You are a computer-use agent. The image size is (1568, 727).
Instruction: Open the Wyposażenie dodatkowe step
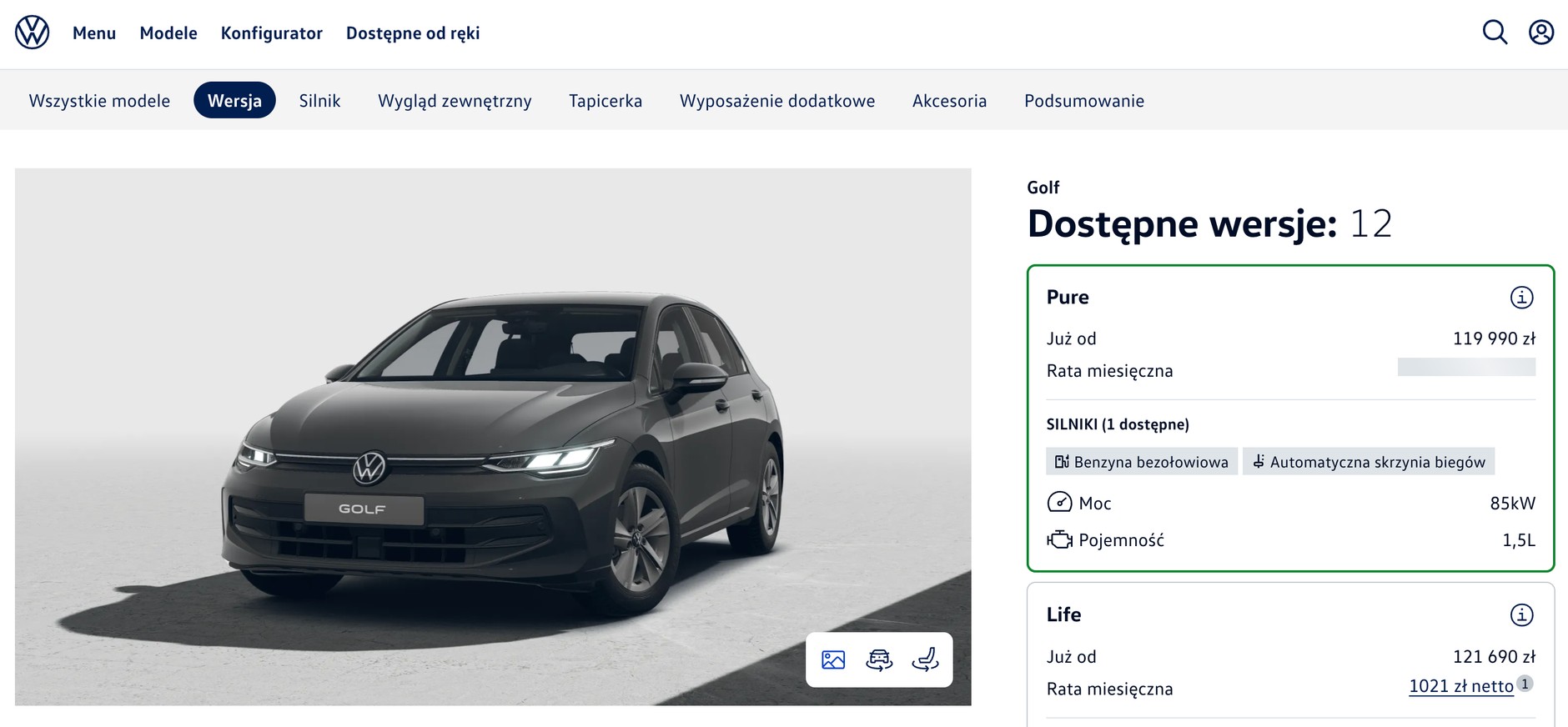coord(777,101)
